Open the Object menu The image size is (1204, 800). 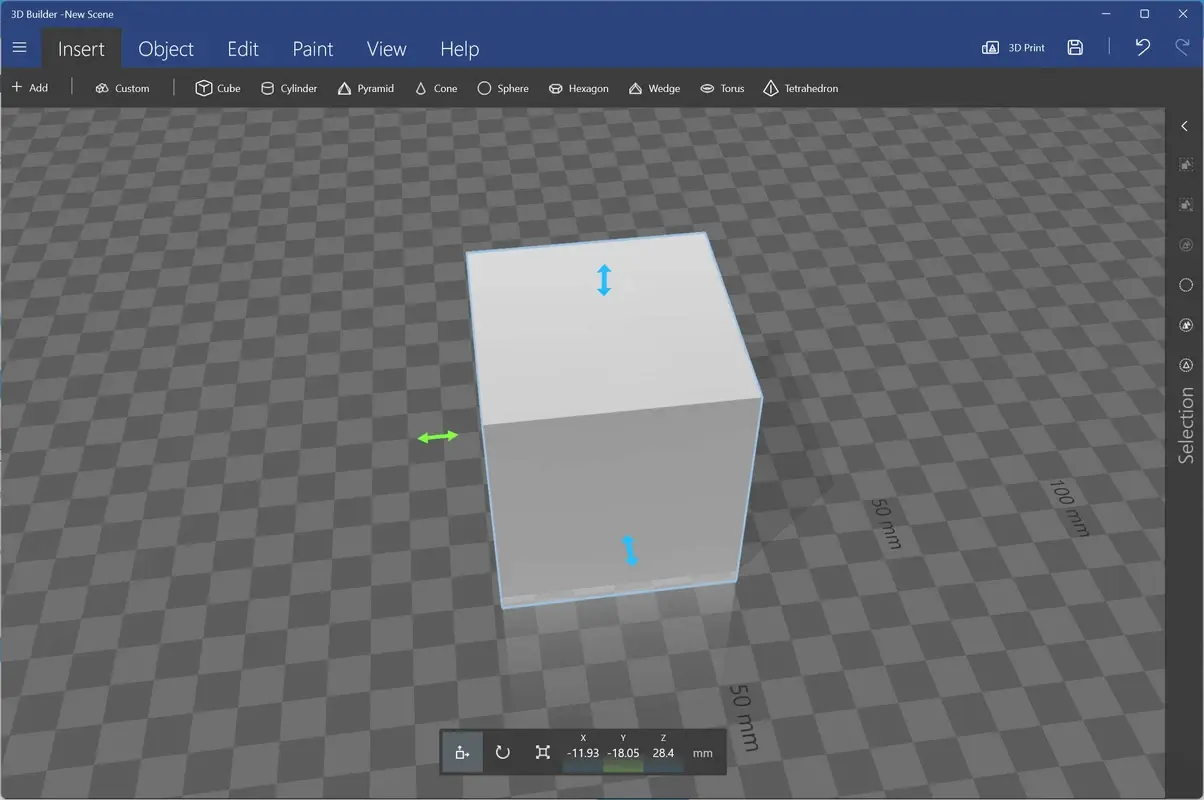click(166, 48)
